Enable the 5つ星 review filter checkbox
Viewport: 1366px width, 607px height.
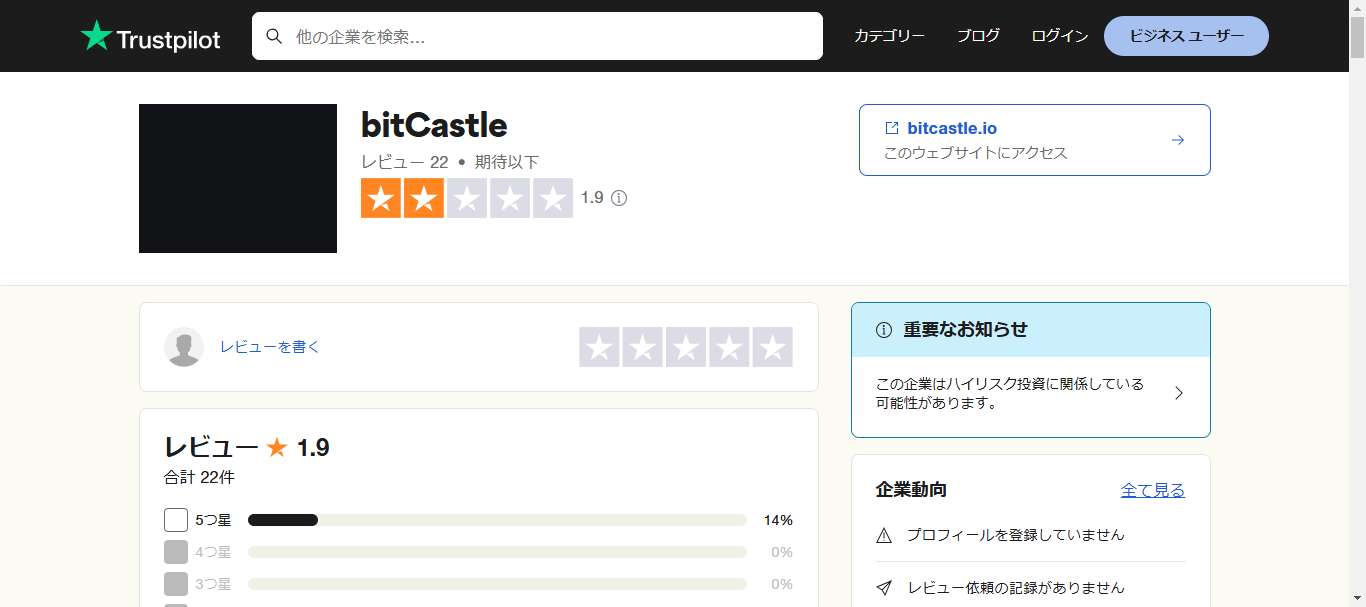point(176,519)
